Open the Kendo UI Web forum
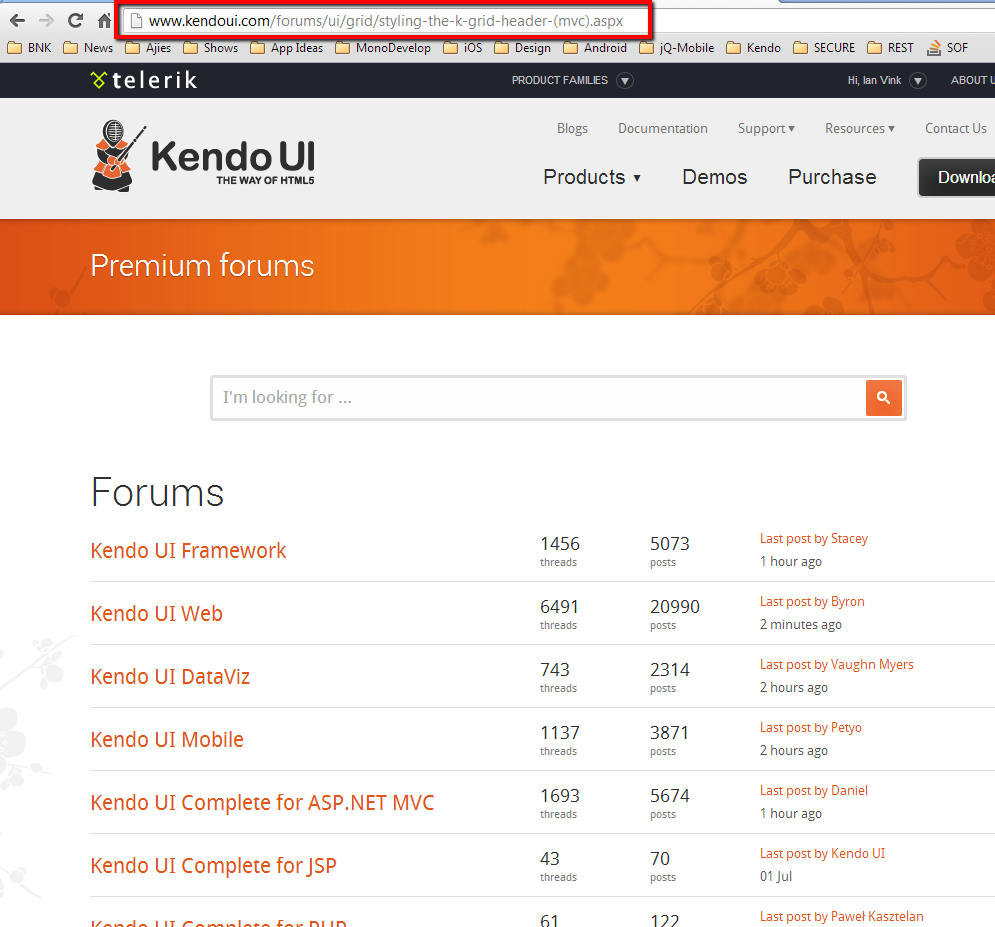 (157, 614)
